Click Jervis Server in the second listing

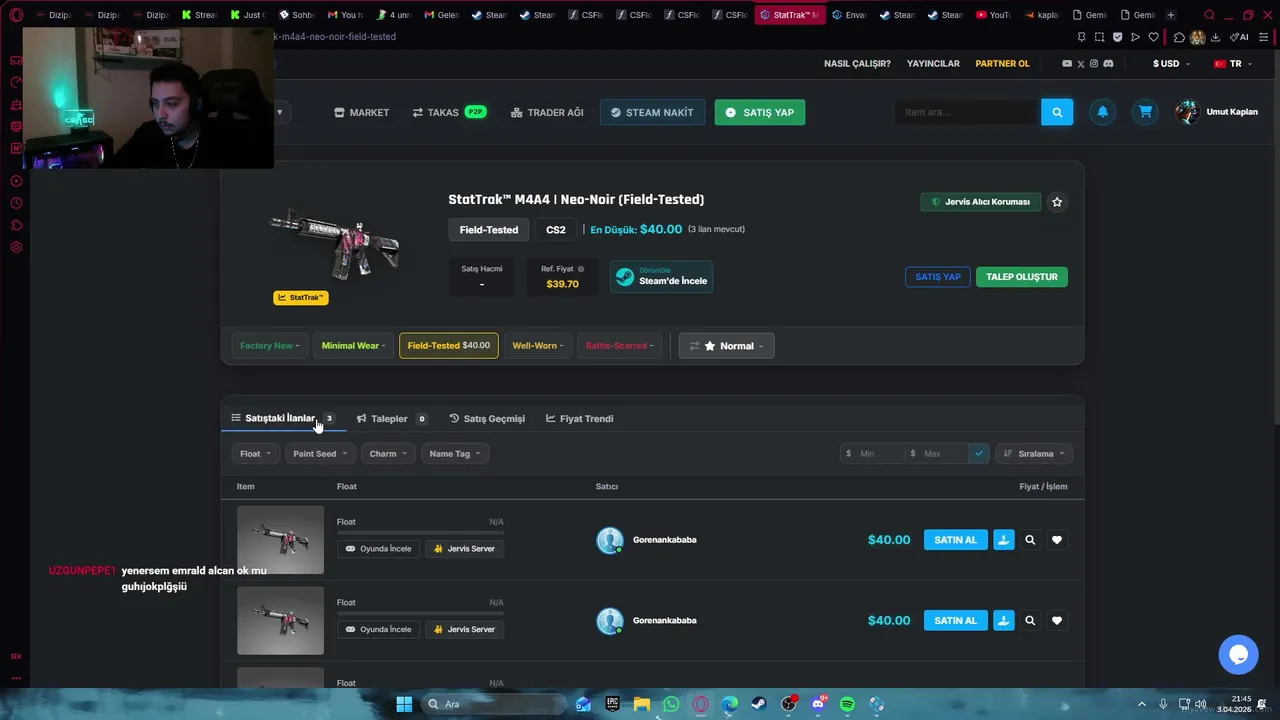[464, 630]
